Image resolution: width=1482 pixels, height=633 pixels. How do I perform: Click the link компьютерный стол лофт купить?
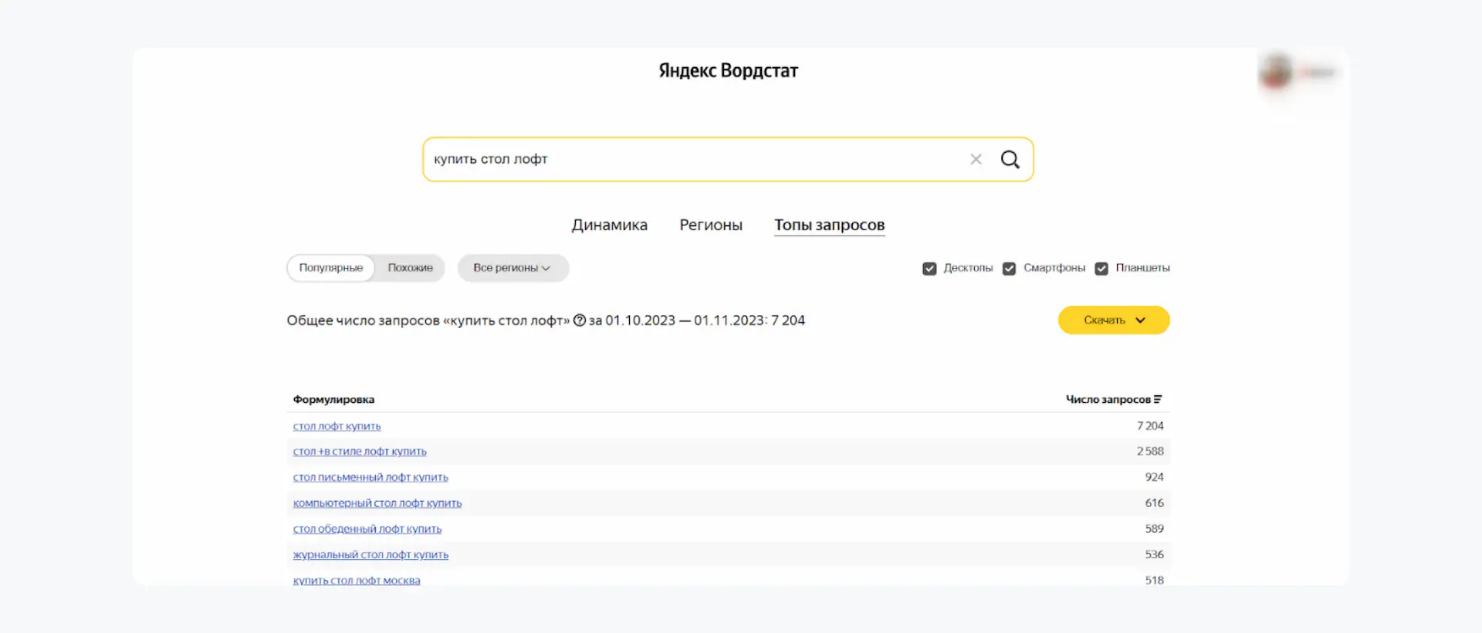[x=376, y=503]
